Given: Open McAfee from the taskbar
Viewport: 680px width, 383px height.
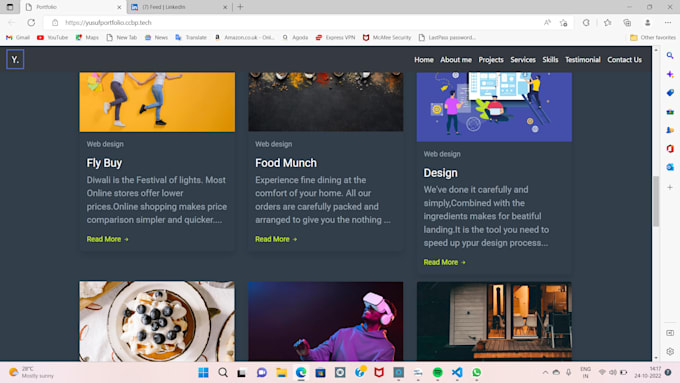Looking at the screenshot, I should tap(379, 373).
